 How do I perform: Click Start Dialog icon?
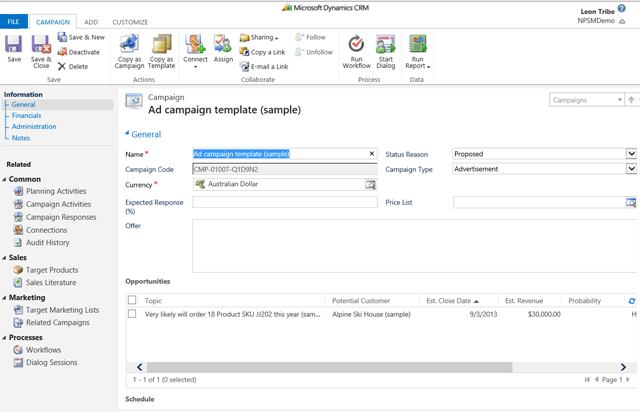coord(385,44)
